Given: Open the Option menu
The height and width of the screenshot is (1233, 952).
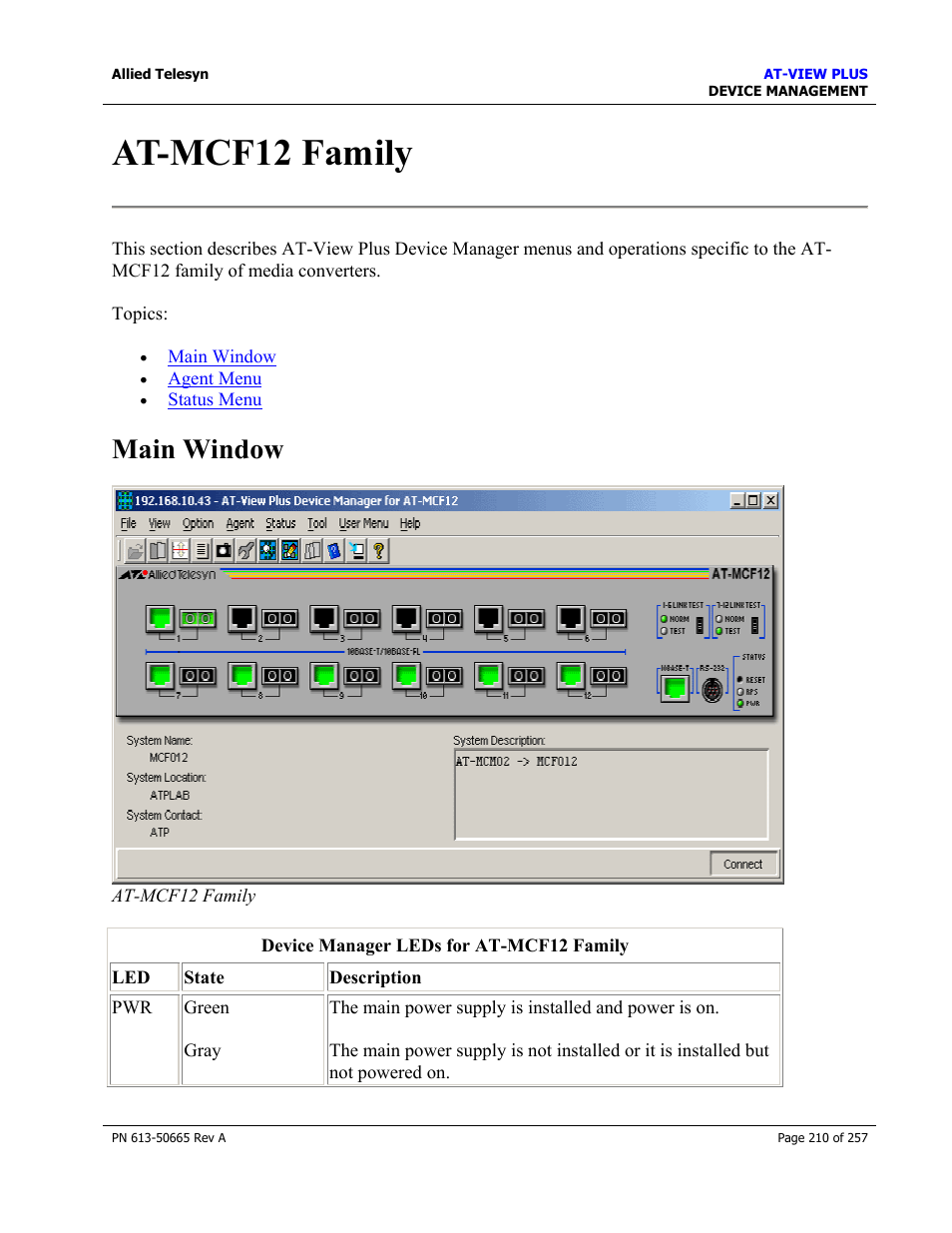Looking at the screenshot, I should point(198,523).
